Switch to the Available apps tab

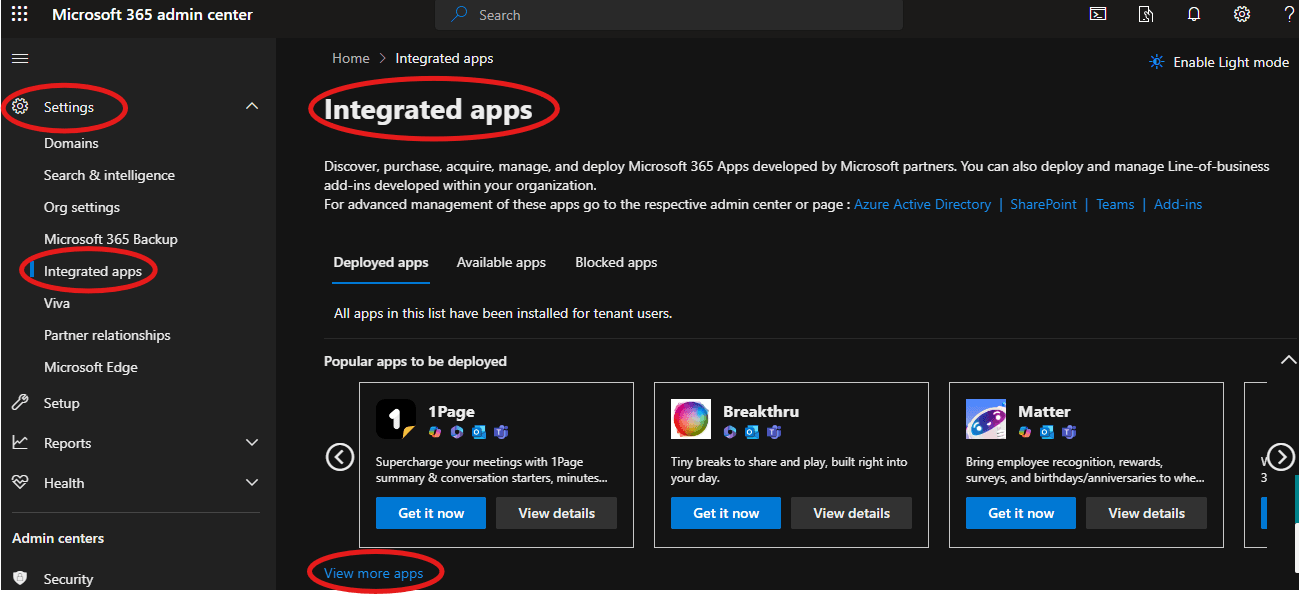click(501, 263)
